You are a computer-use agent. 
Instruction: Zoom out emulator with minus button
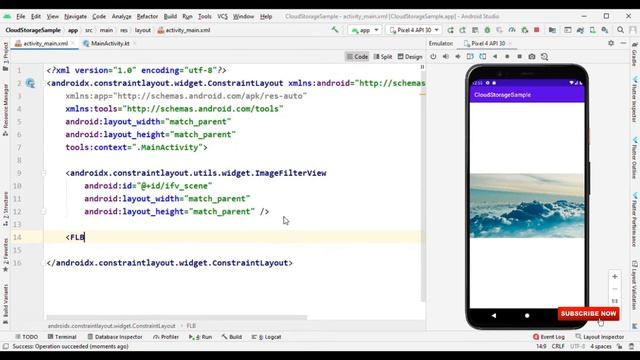(615, 289)
